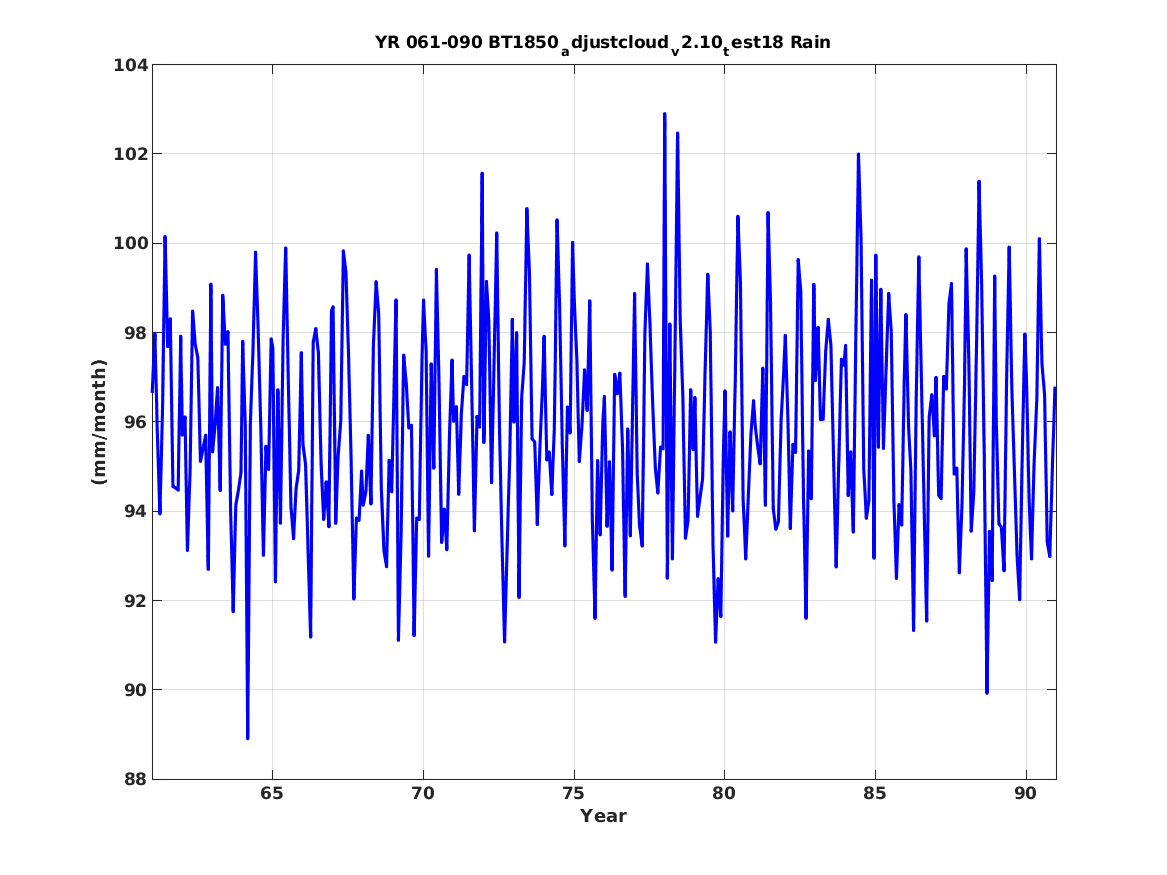Click y-axis tick label 94

pyautogui.click(x=135, y=512)
